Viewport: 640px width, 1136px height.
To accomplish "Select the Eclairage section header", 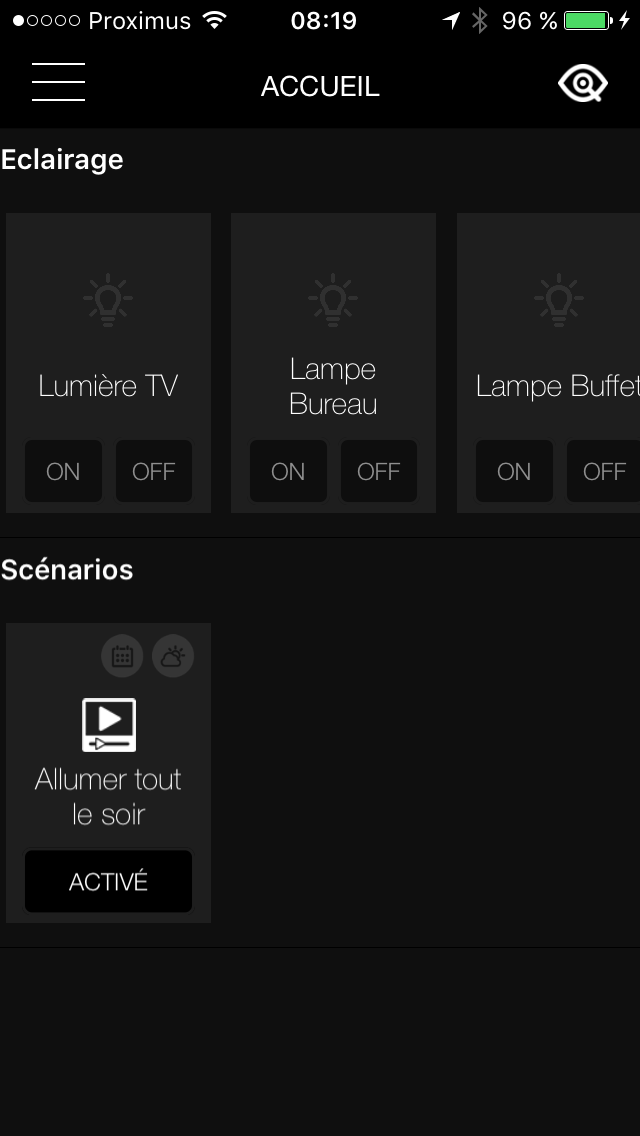I will tap(62, 160).
